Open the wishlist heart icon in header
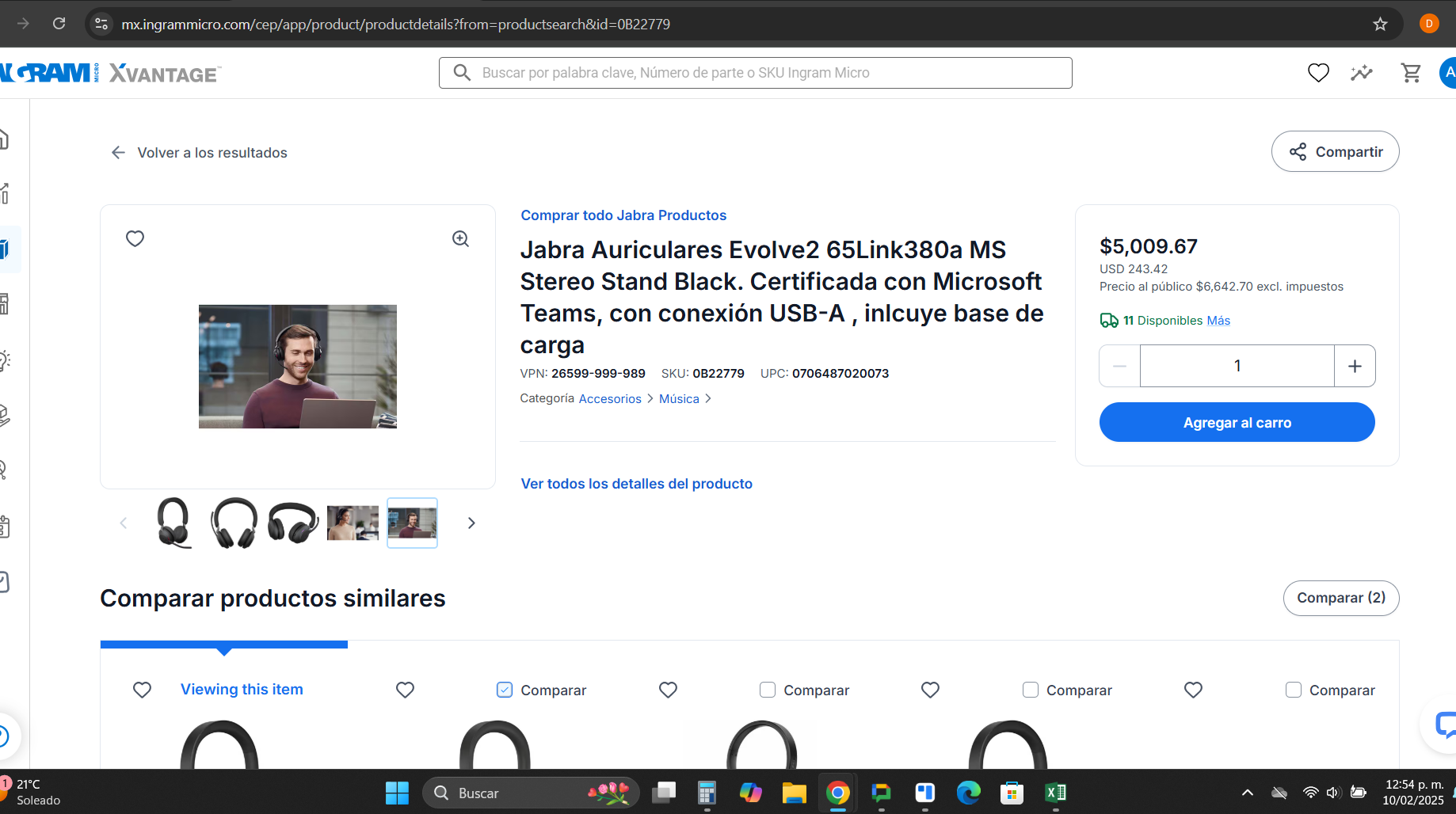Viewport: 1456px width, 814px height. click(x=1318, y=73)
